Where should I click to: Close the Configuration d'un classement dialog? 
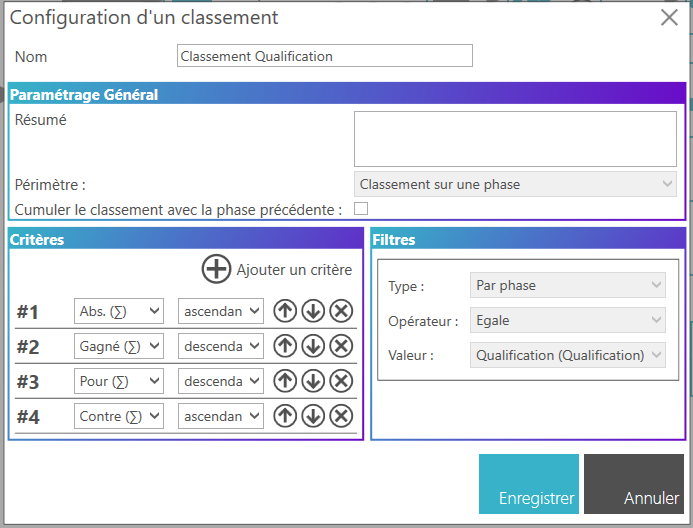click(x=669, y=18)
